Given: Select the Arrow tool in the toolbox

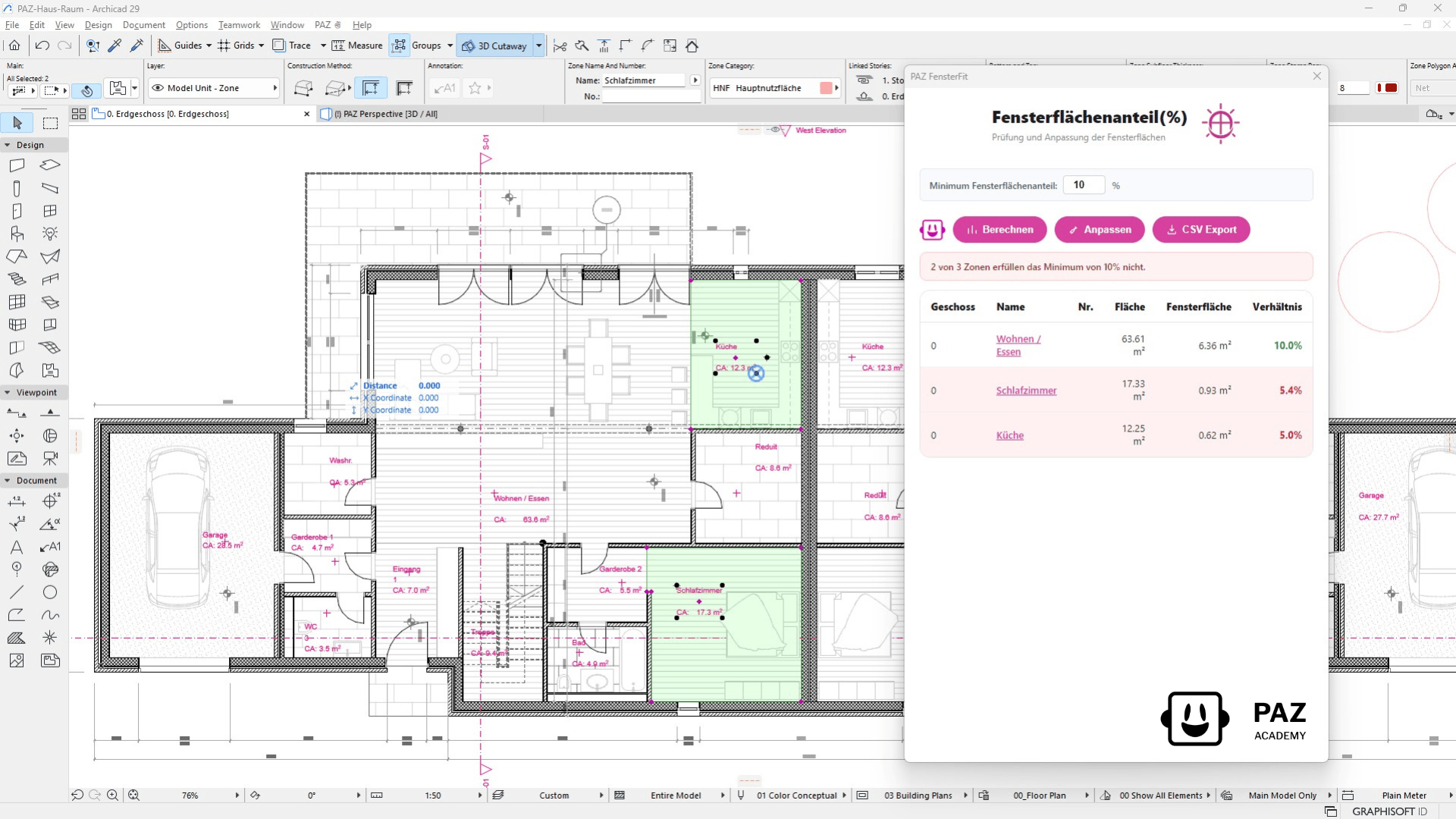Looking at the screenshot, I should pos(17,123).
